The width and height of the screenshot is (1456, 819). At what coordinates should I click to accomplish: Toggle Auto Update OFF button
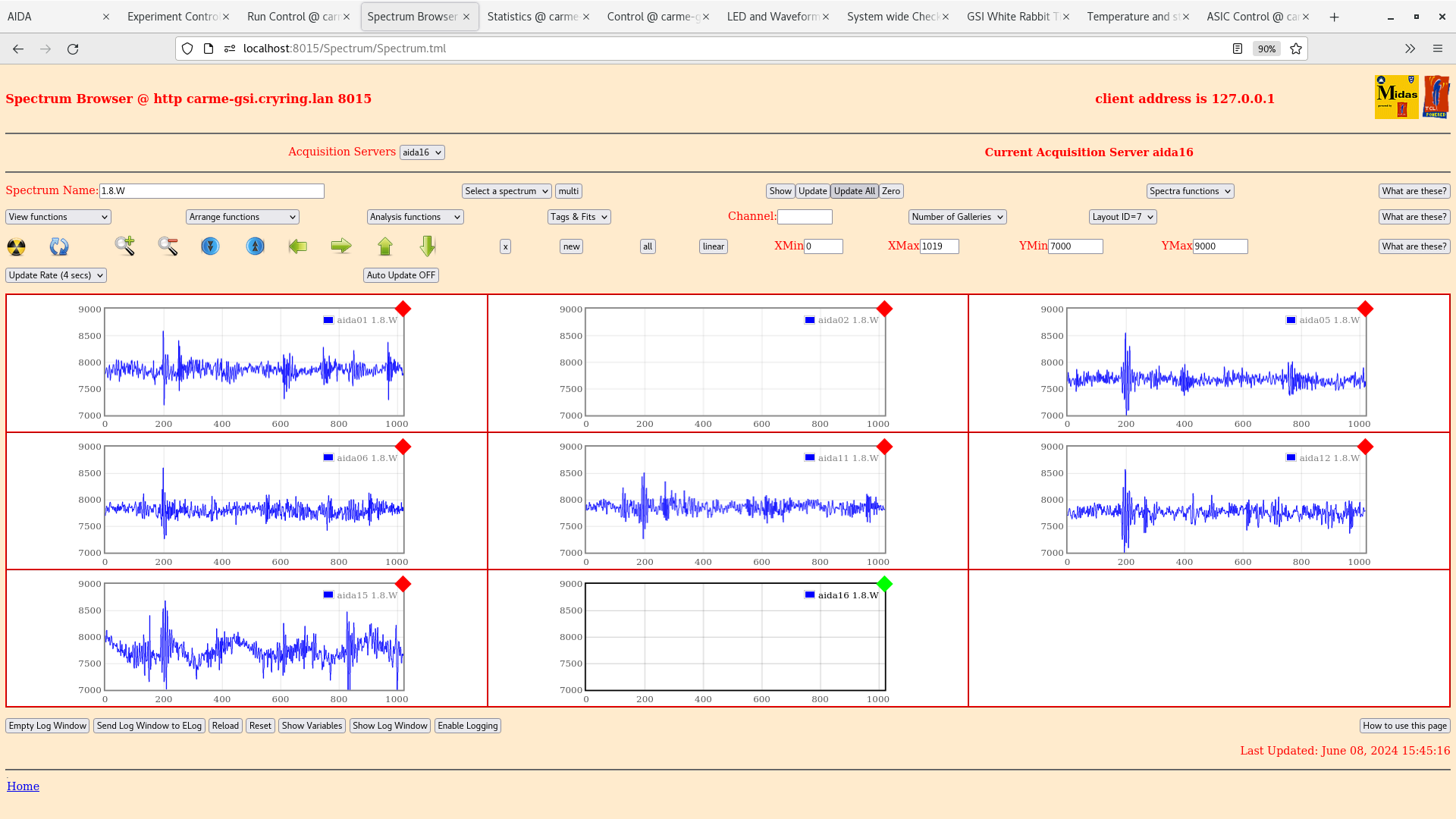click(x=400, y=275)
